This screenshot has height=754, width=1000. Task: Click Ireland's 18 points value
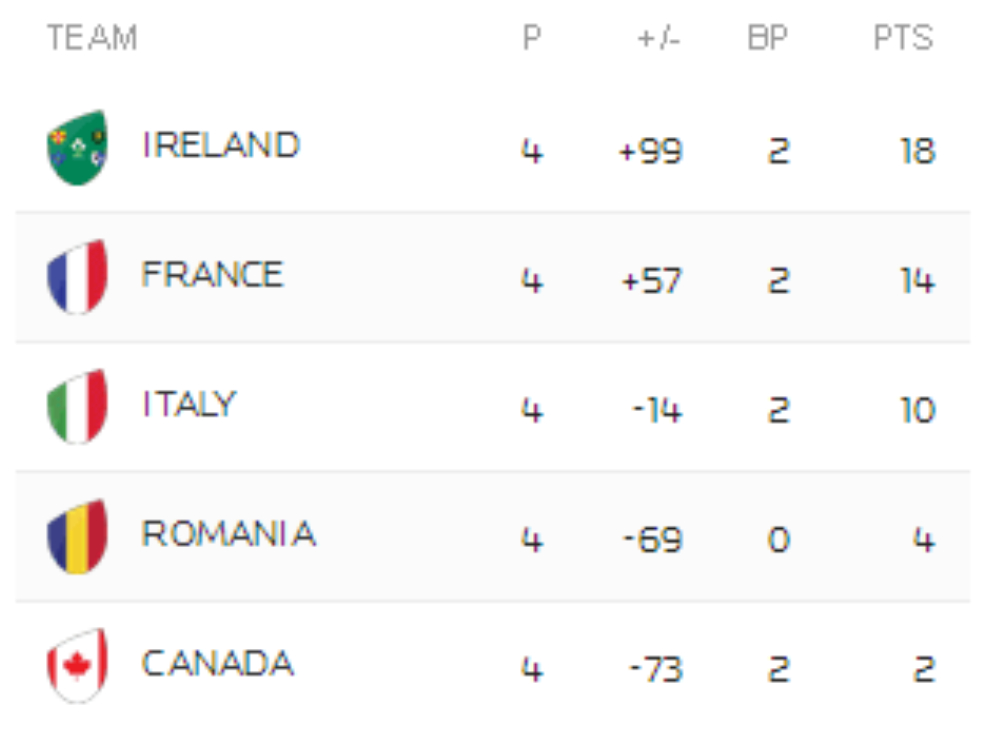pyautogui.click(x=916, y=152)
